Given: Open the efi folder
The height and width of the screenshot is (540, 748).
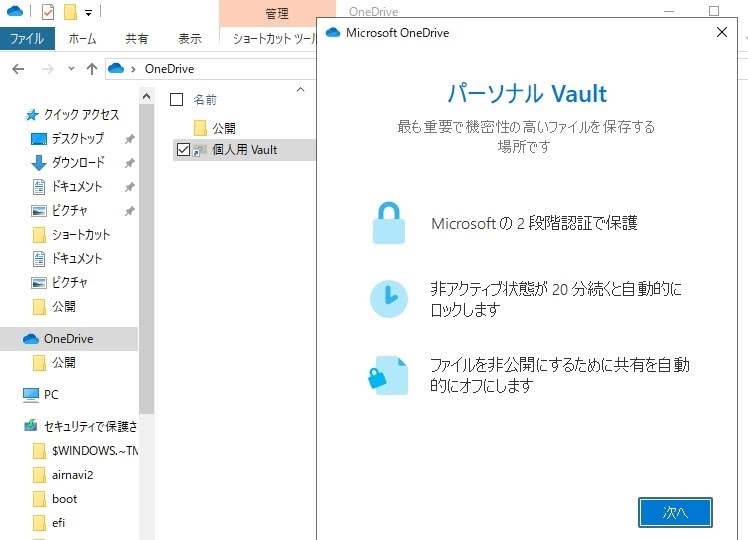Looking at the screenshot, I should pos(58,523).
